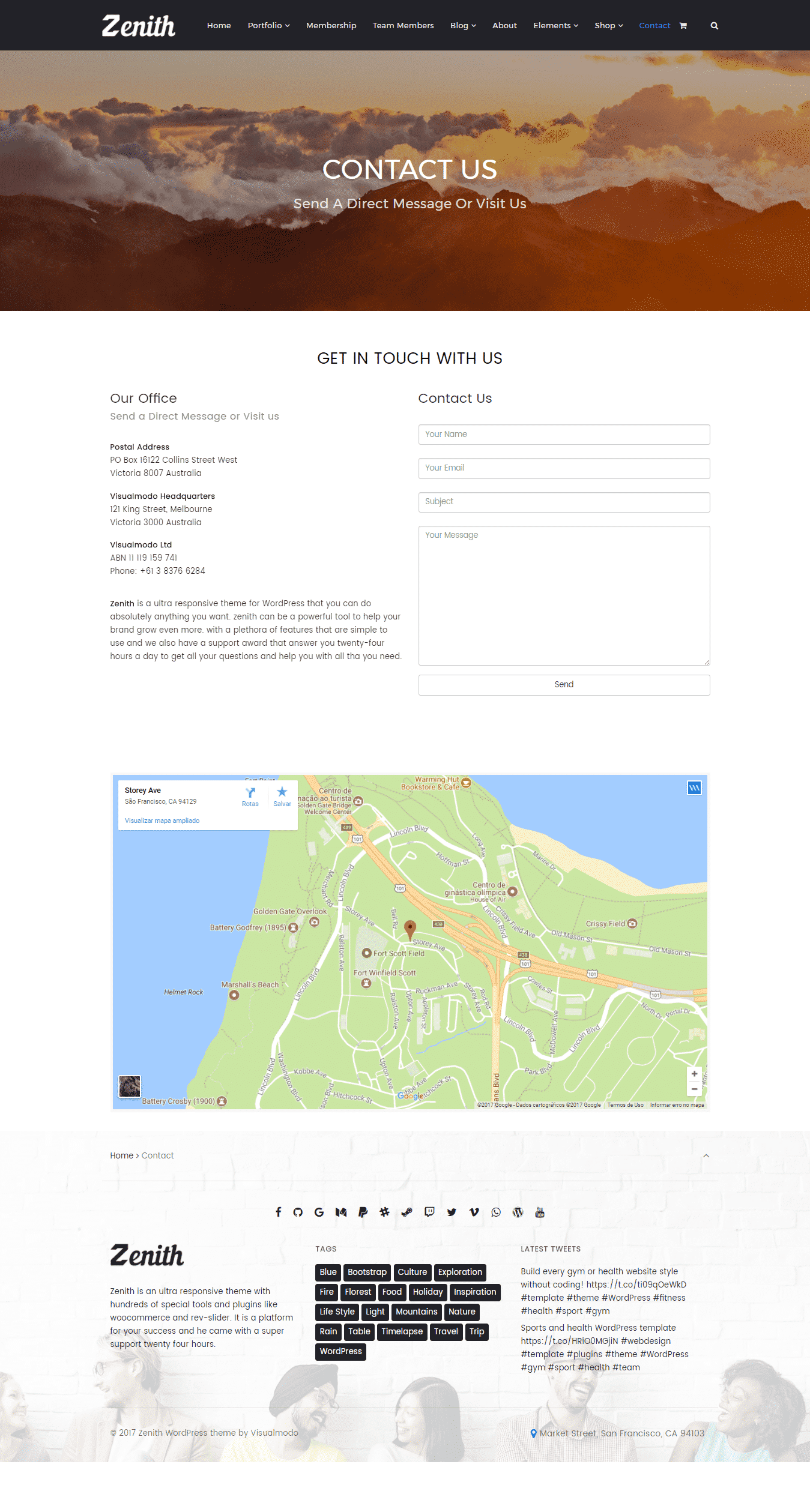810x1512 pixels.
Task: Click the Crissy Field map marker
Action: pyautogui.click(x=632, y=924)
